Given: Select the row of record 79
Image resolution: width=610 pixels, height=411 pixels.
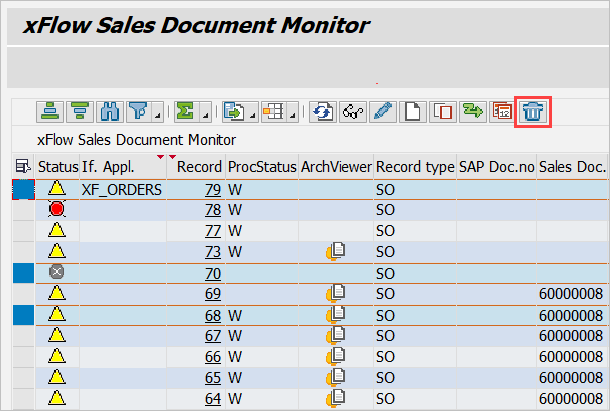Looking at the screenshot, I should click(x=21, y=189).
